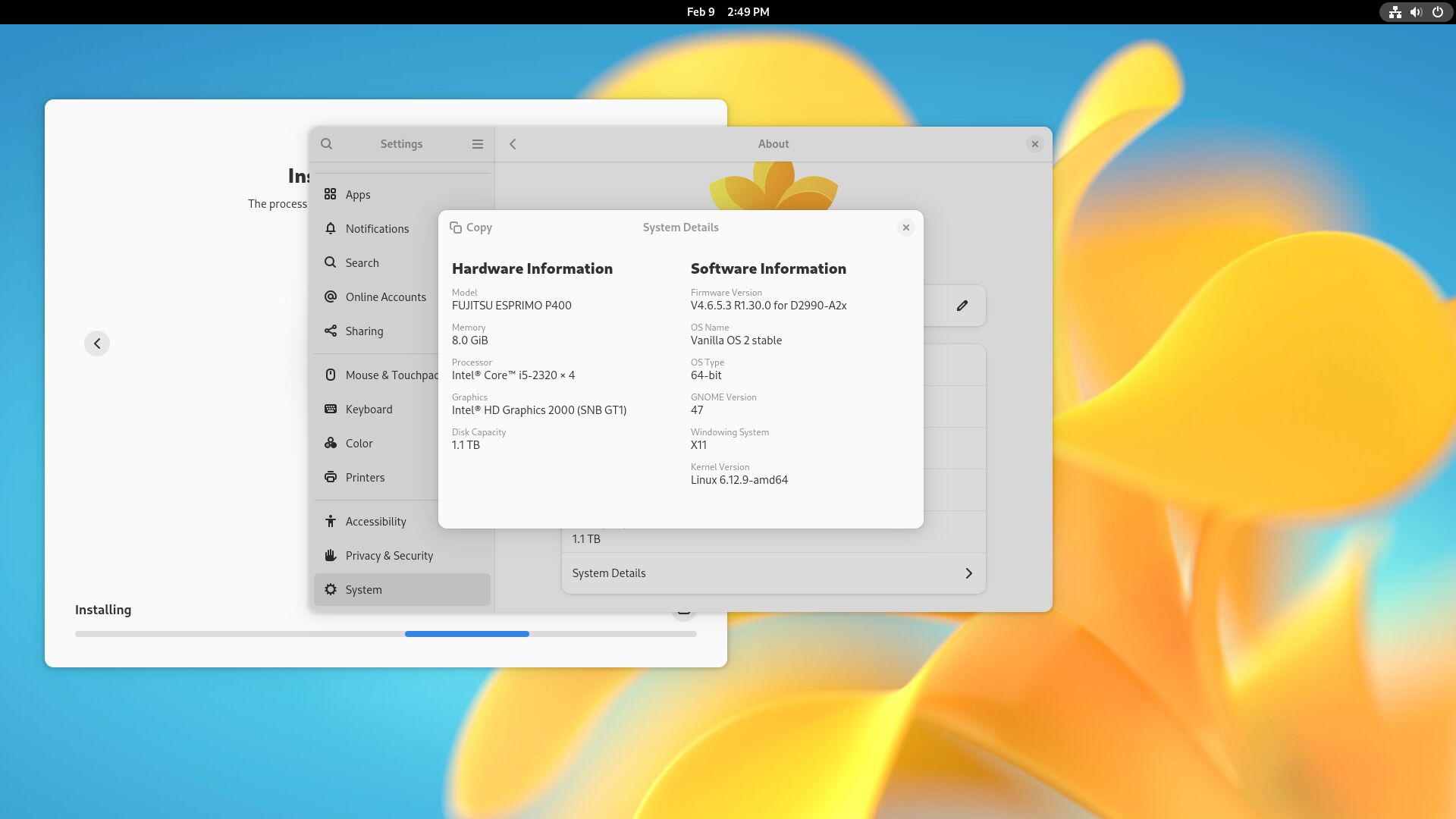This screenshot has height=819, width=1456.
Task: Click kernel version Linux 6.12.9-amd64
Action: [739, 480]
